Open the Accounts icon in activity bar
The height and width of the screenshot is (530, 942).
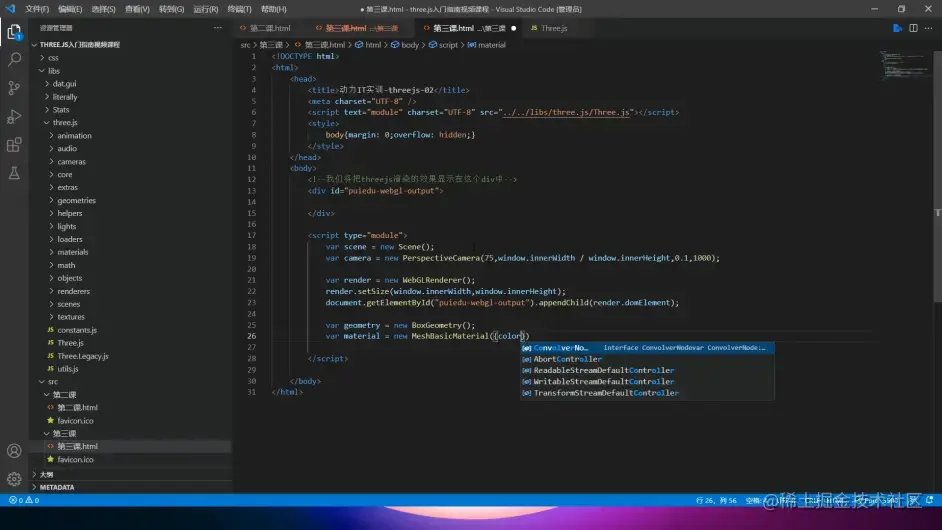pyautogui.click(x=14, y=451)
